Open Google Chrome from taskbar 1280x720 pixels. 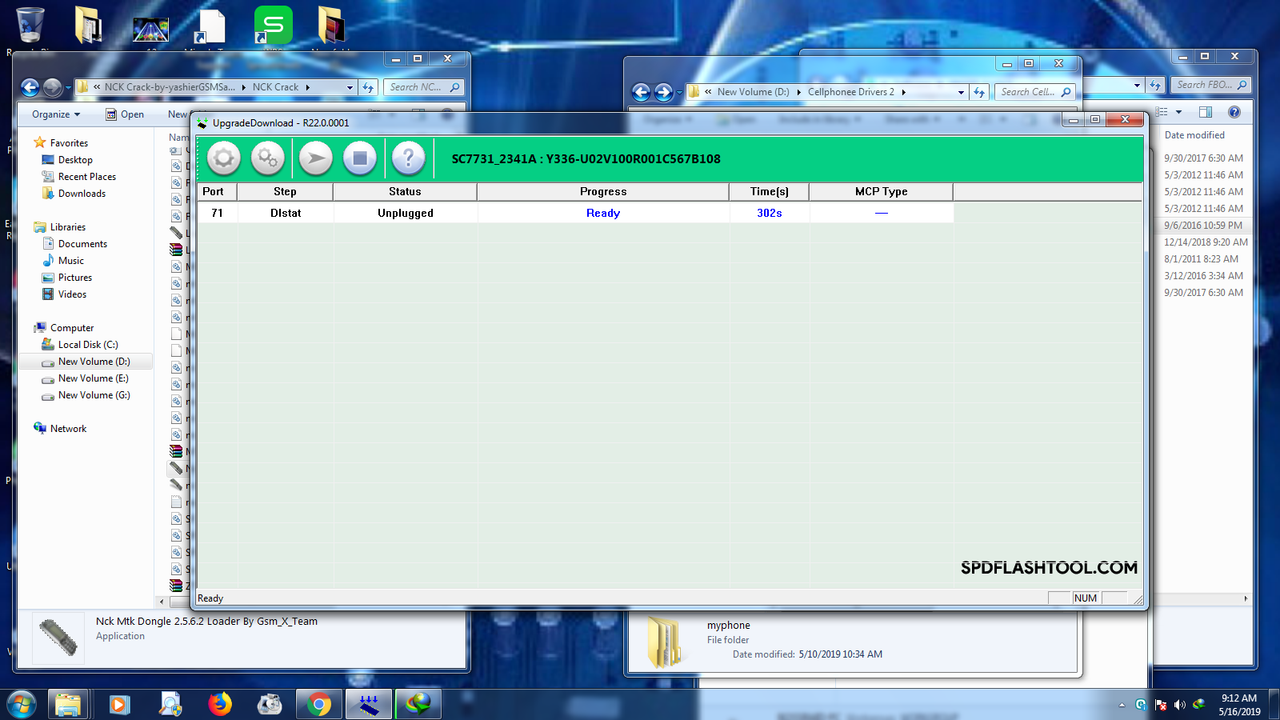pos(319,704)
